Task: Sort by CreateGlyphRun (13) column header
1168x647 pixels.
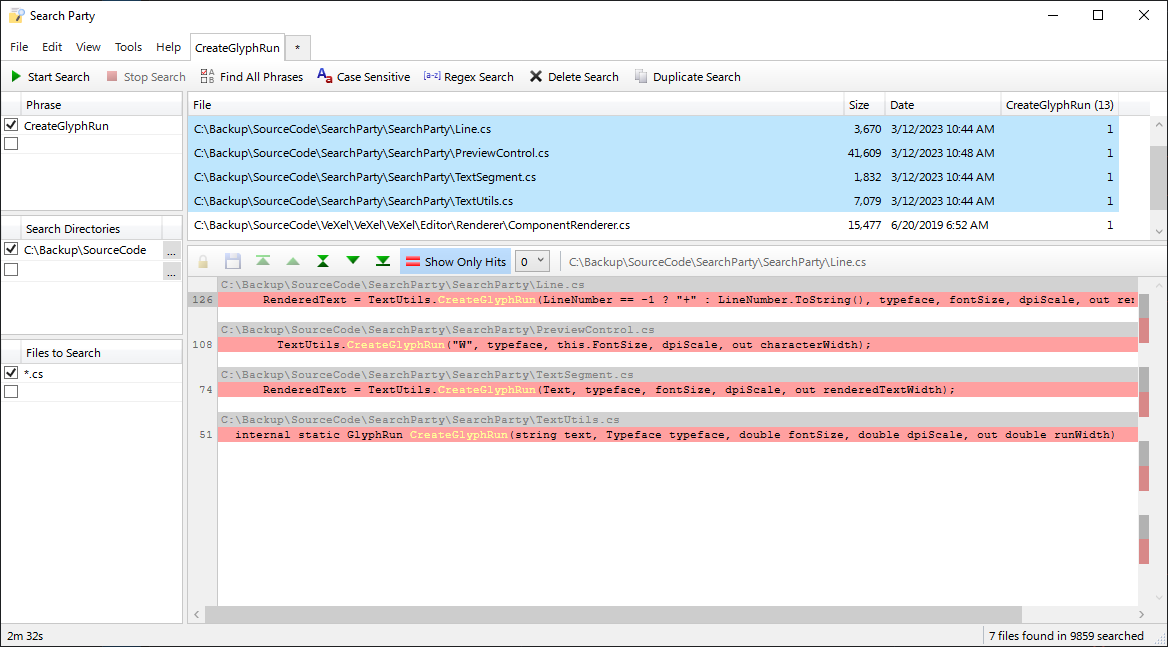Action: (1059, 105)
